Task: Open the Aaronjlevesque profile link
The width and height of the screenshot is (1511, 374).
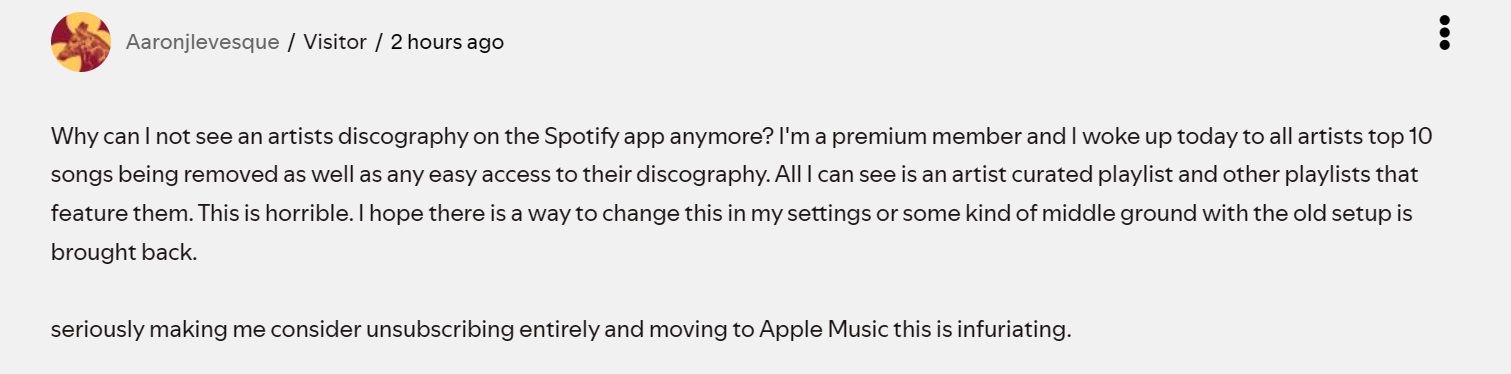Action: coord(202,42)
